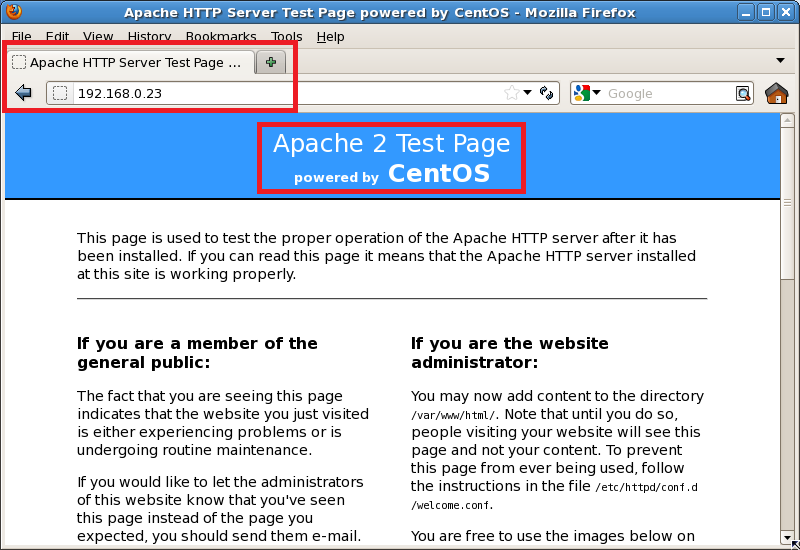Click the scrollbar up arrow

point(787,120)
